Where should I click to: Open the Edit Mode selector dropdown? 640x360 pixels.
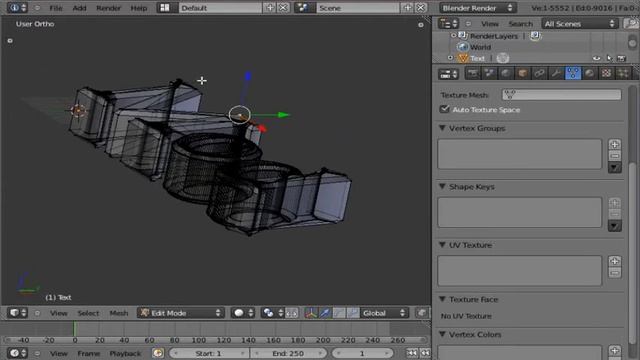(180, 313)
